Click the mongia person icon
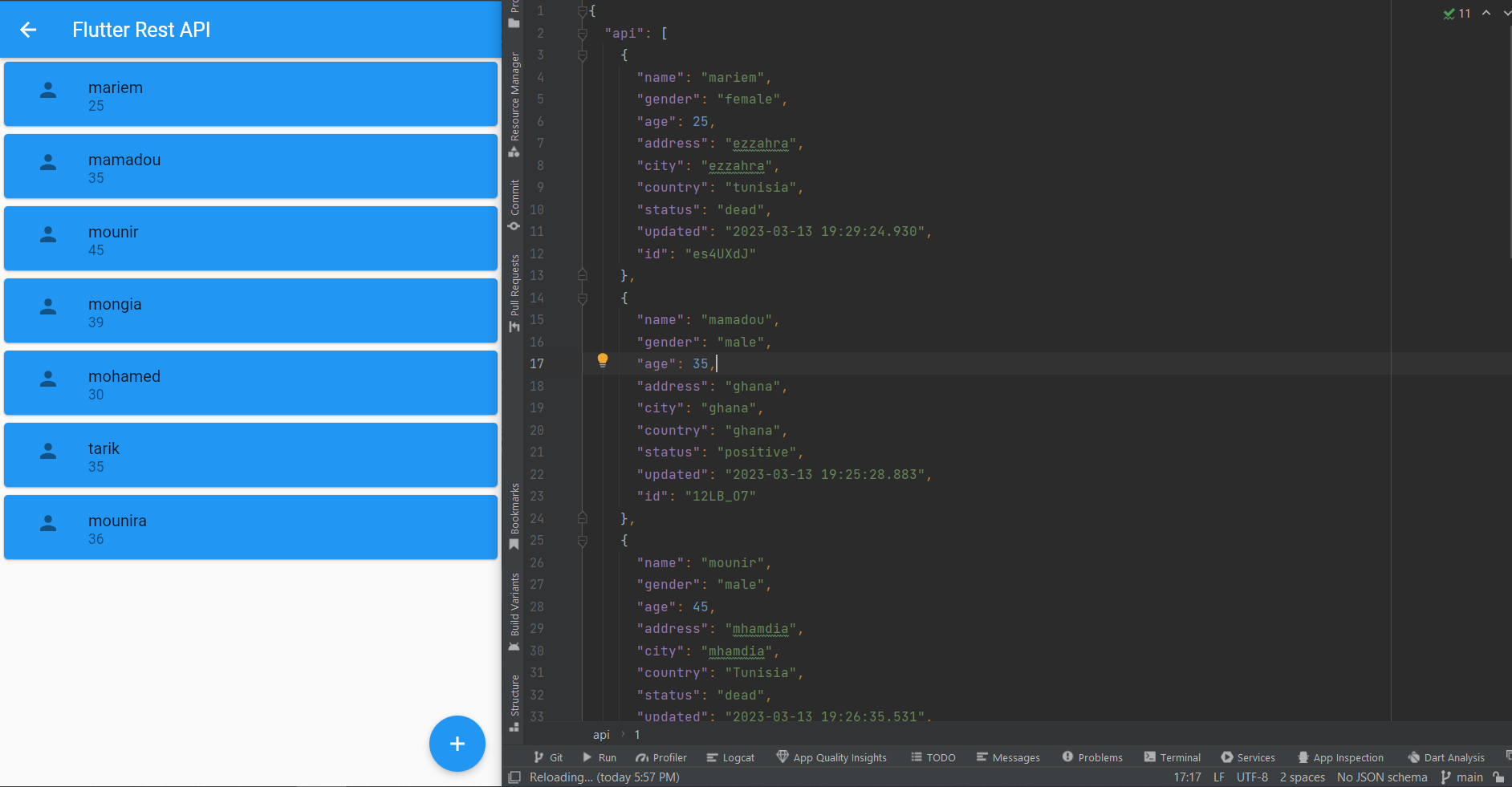Image resolution: width=1512 pixels, height=787 pixels. click(x=48, y=306)
